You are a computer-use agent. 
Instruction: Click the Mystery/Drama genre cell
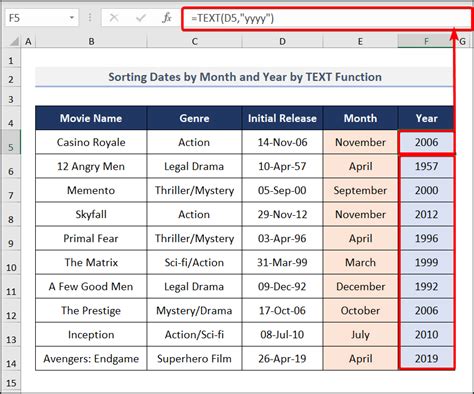click(194, 310)
